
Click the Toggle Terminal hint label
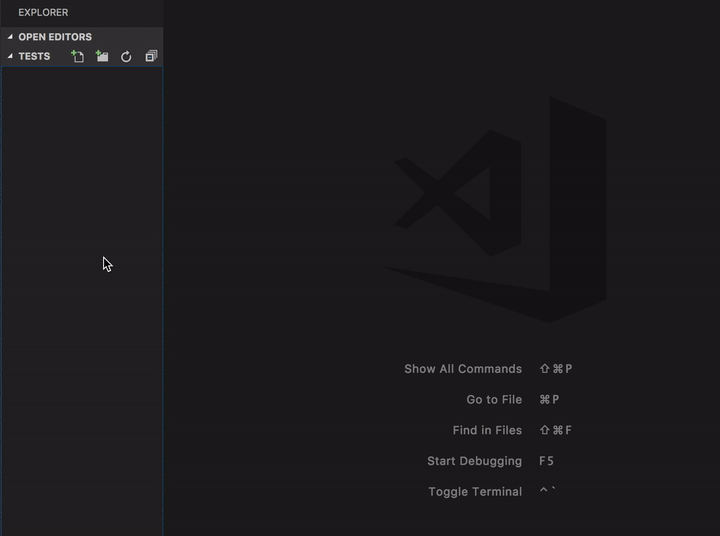tap(475, 492)
